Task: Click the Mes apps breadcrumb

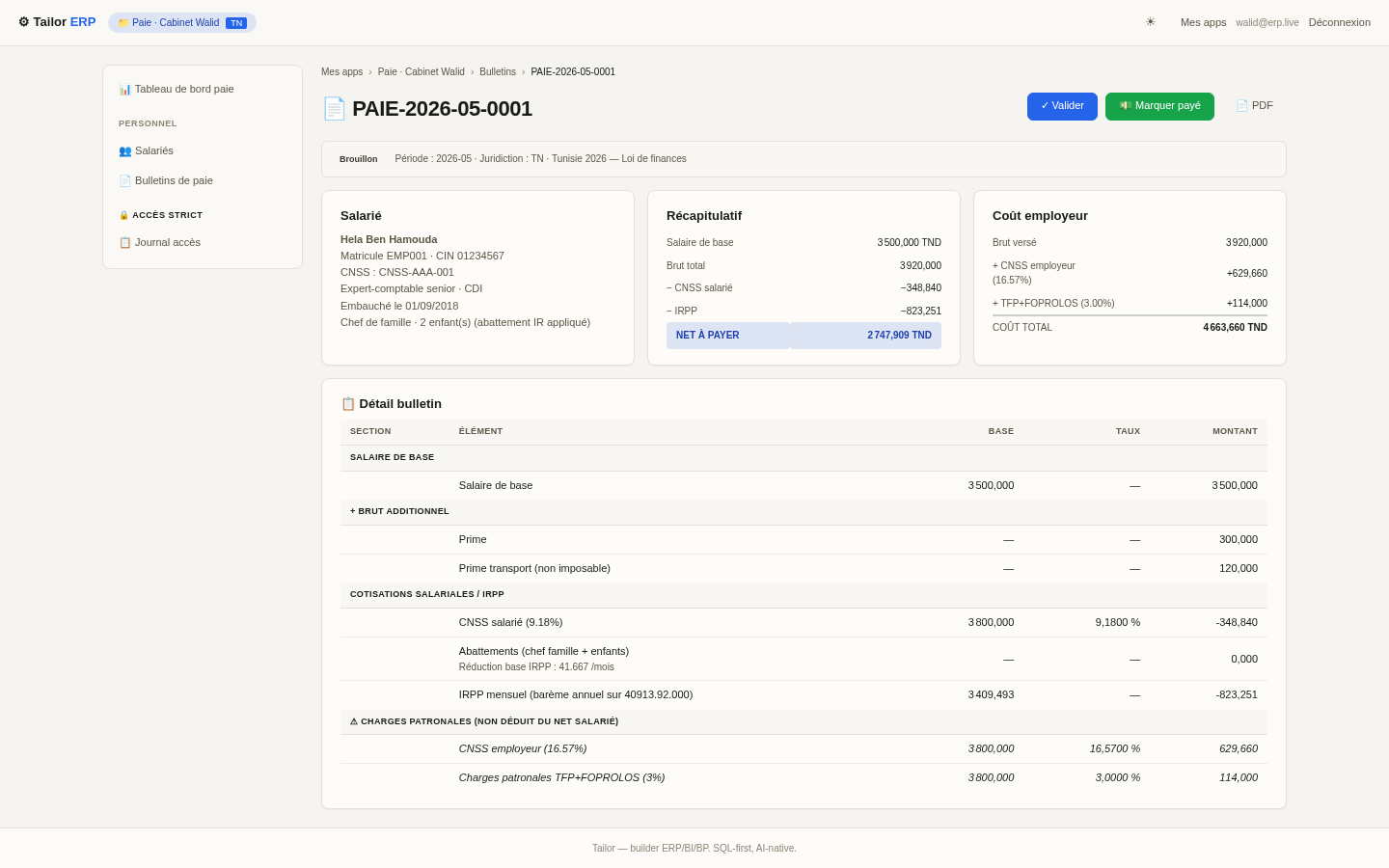Action: [341, 71]
